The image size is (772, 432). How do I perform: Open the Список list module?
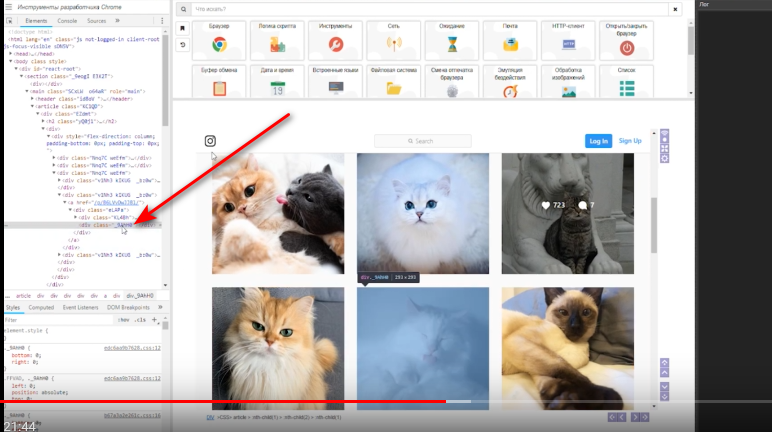coord(627,84)
